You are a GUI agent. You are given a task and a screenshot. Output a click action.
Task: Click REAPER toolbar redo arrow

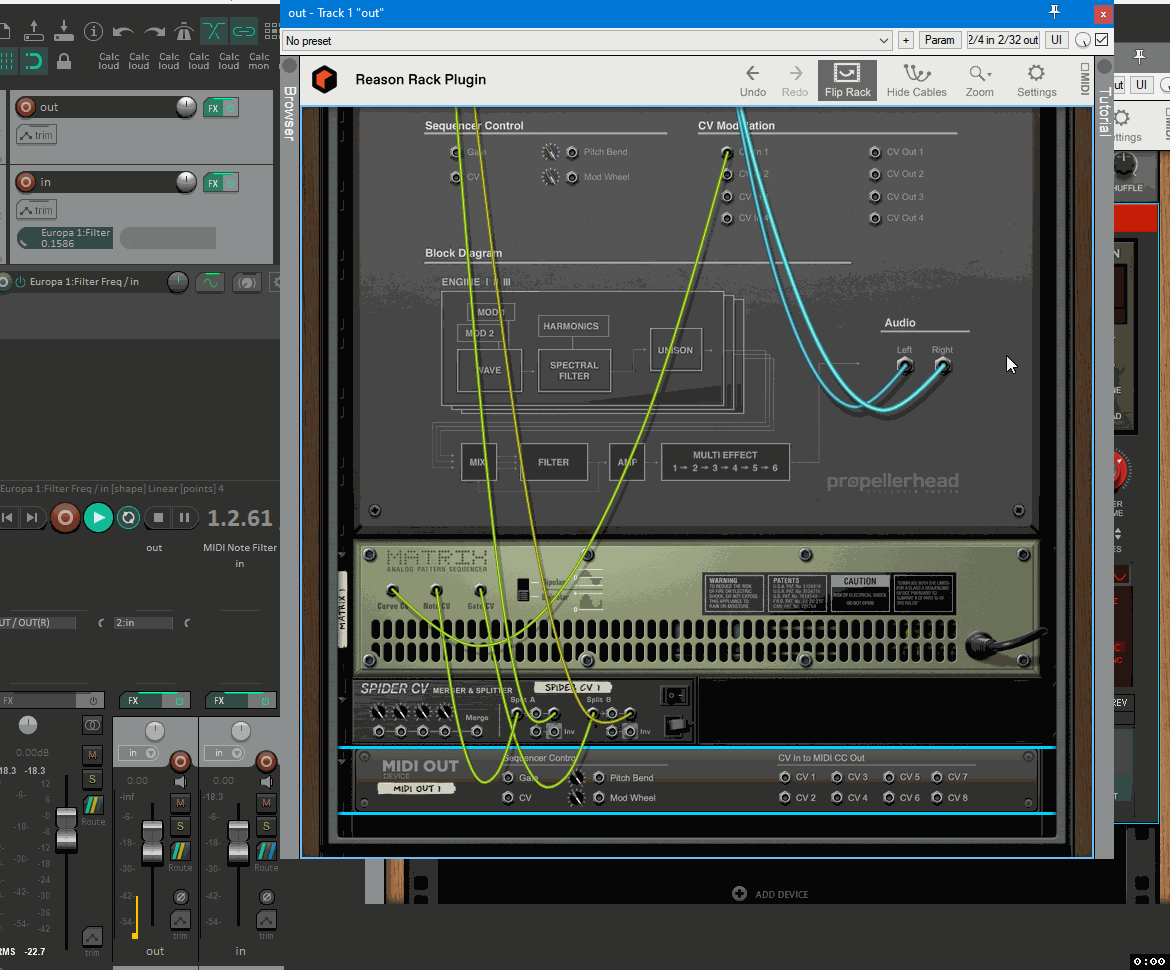(x=154, y=31)
